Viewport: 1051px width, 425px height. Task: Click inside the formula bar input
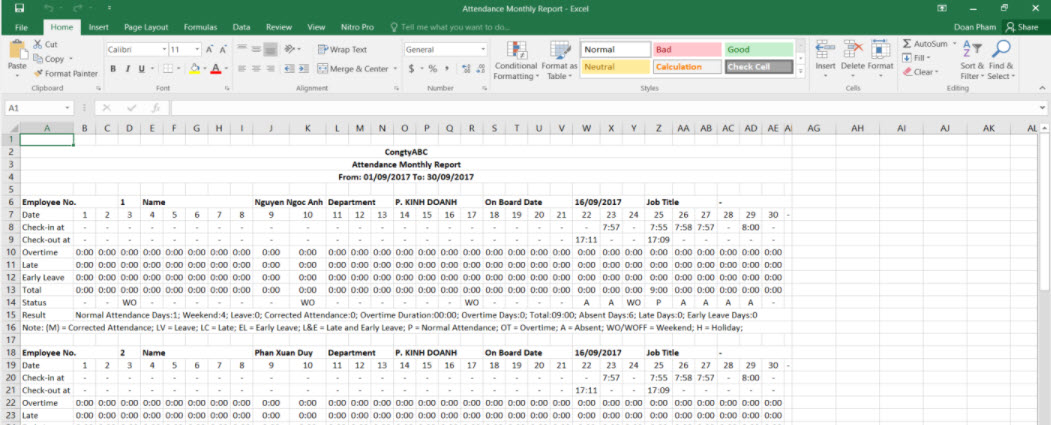[600, 107]
